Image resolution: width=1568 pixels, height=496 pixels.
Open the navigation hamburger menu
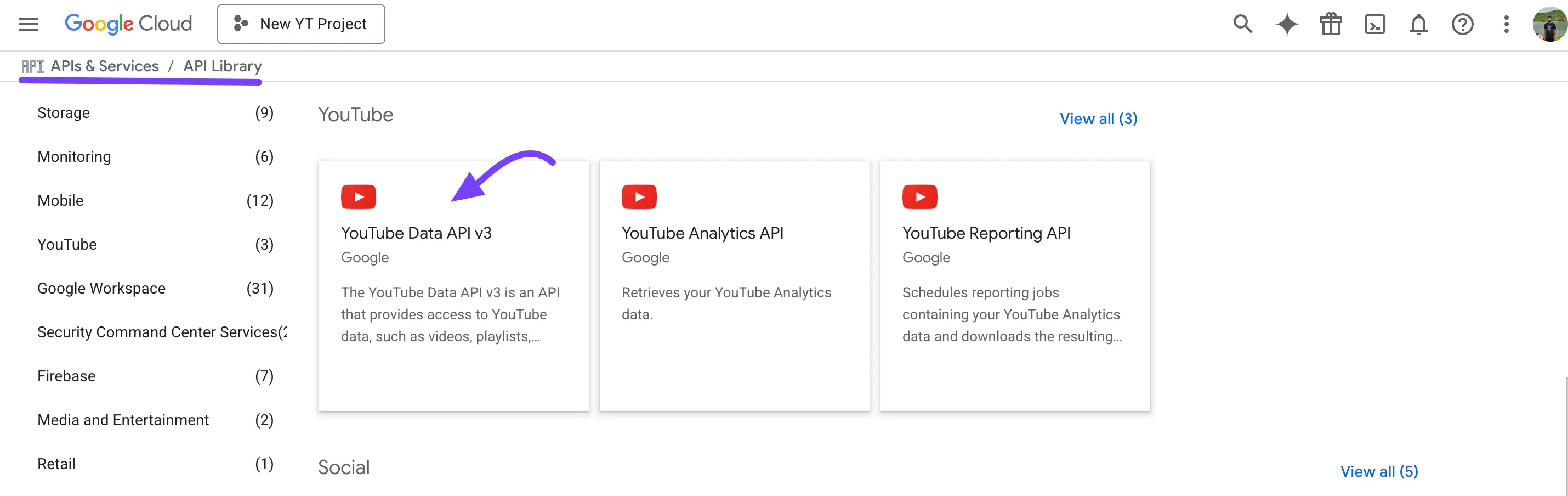tap(28, 24)
